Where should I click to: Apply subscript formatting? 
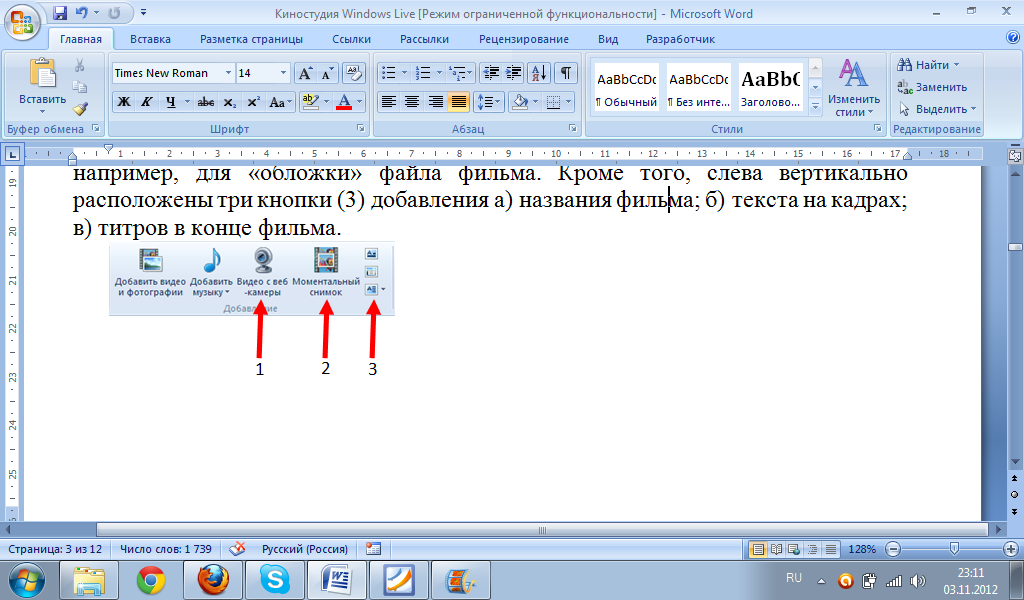229,103
